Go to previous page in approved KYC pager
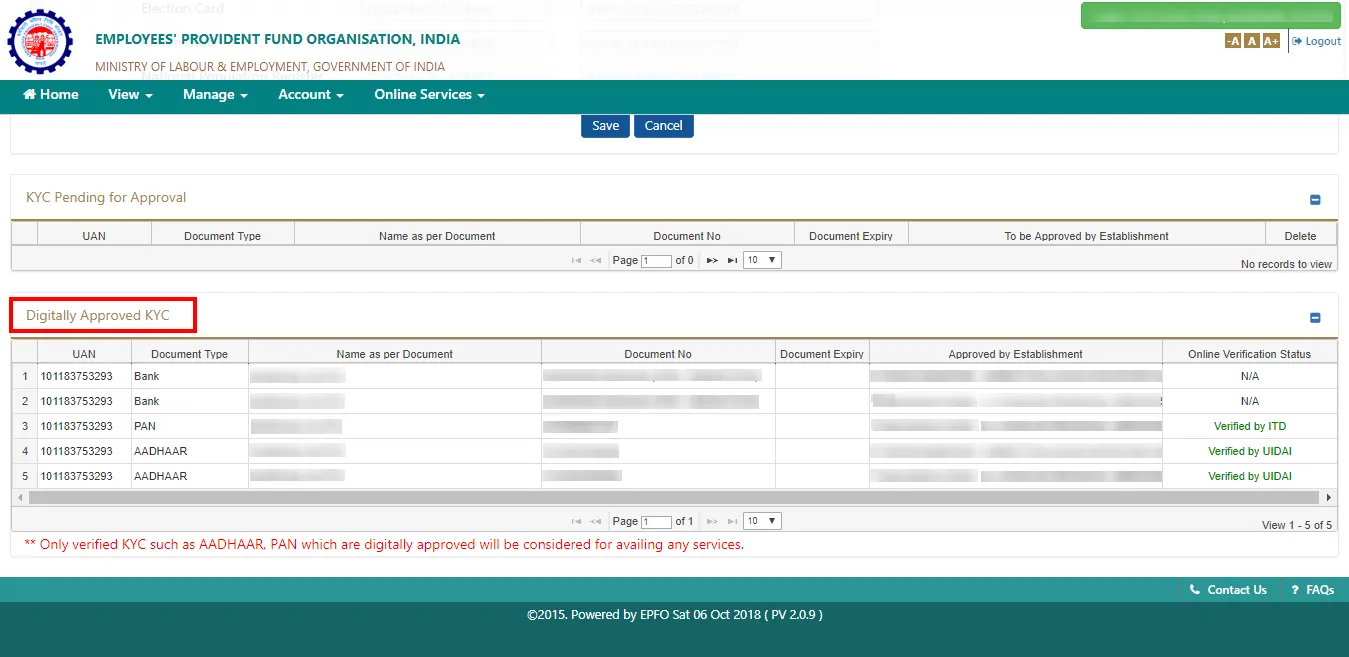 [x=595, y=521]
